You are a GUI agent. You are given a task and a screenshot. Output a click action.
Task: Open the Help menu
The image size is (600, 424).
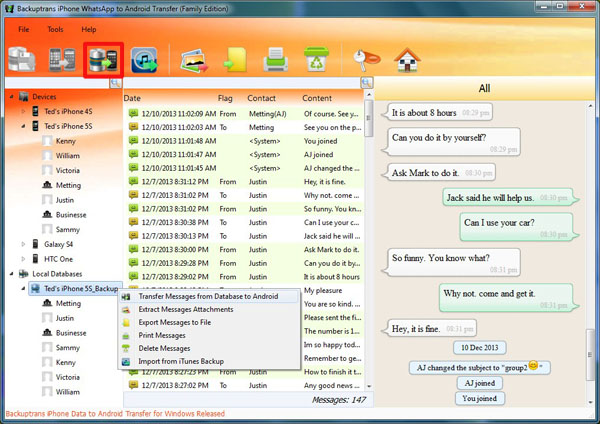tap(89, 29)
